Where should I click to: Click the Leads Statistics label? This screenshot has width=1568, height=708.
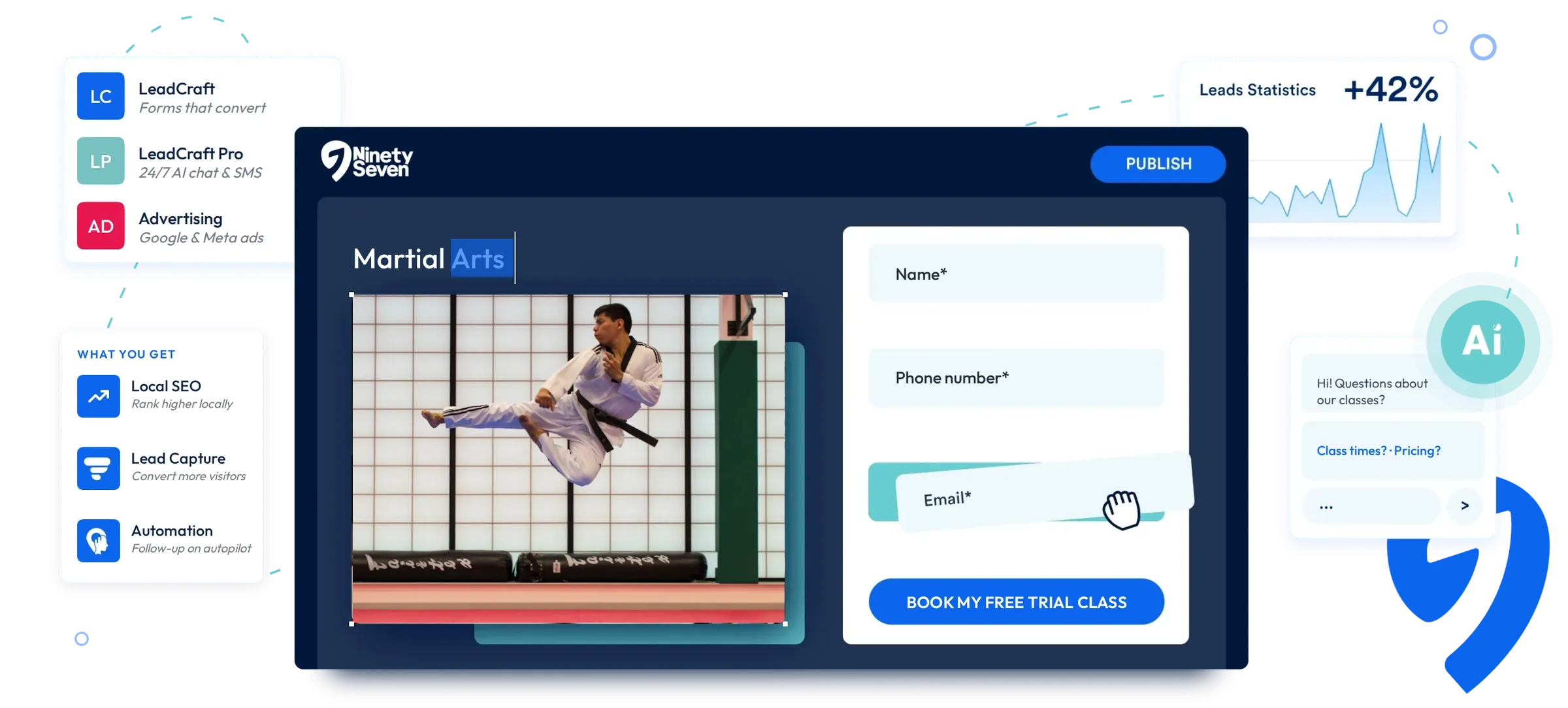1257,89
